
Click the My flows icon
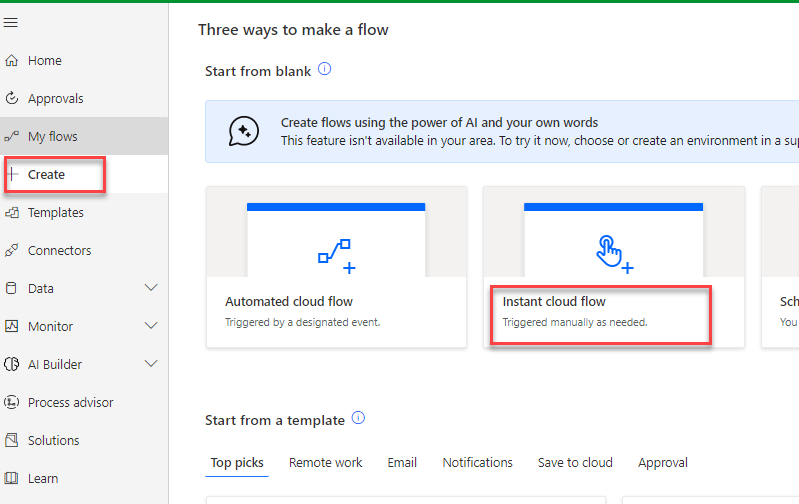point(11,136)
